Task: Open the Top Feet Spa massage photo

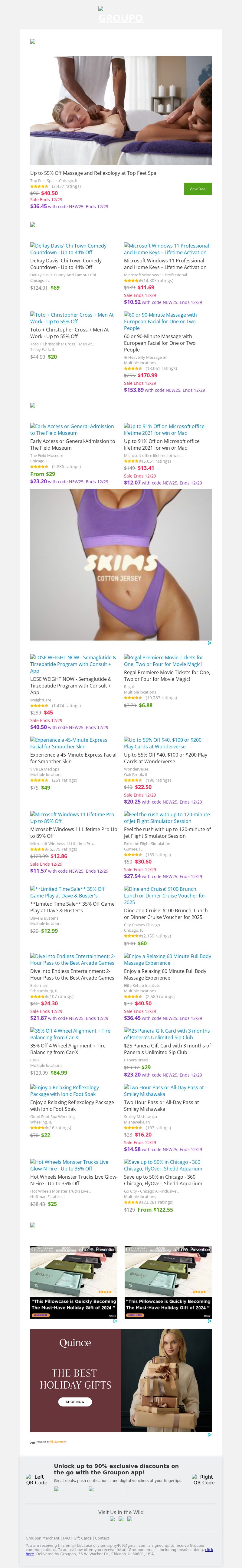Action: [121, 110]
